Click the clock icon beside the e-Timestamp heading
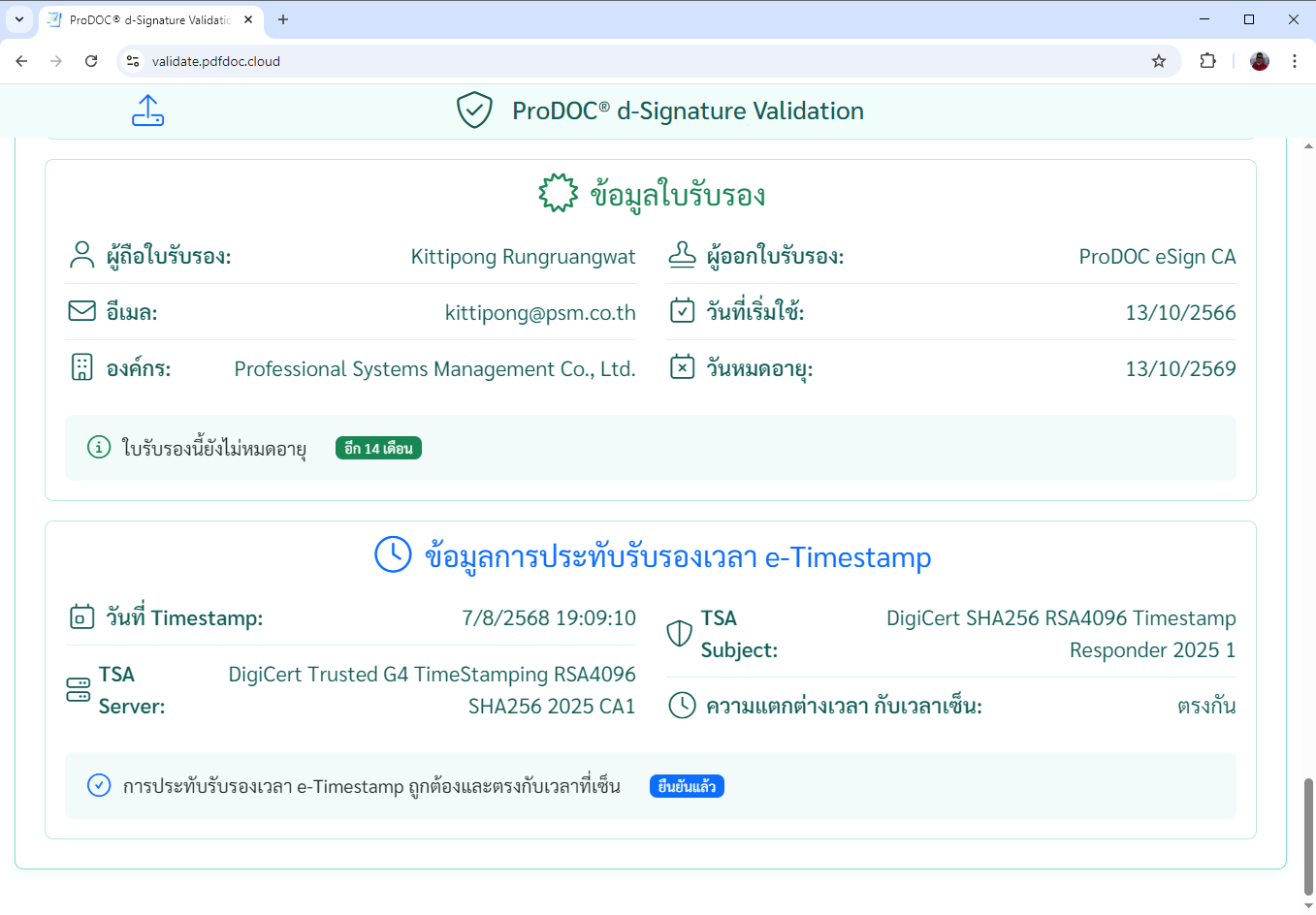The width and height of the screenshot is (1316, 915). pyautogui.click(x=393, y=554)
